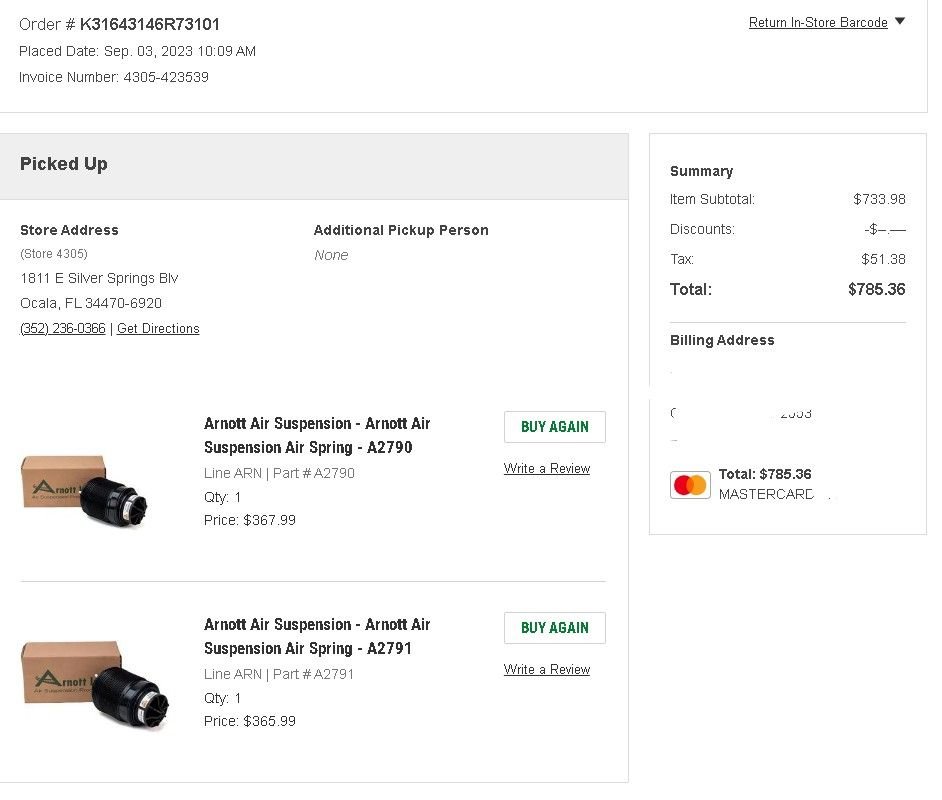Open the Arnott Air Spring A2790 product title
This screenshot has height=800, width=942.
point(317,436)
